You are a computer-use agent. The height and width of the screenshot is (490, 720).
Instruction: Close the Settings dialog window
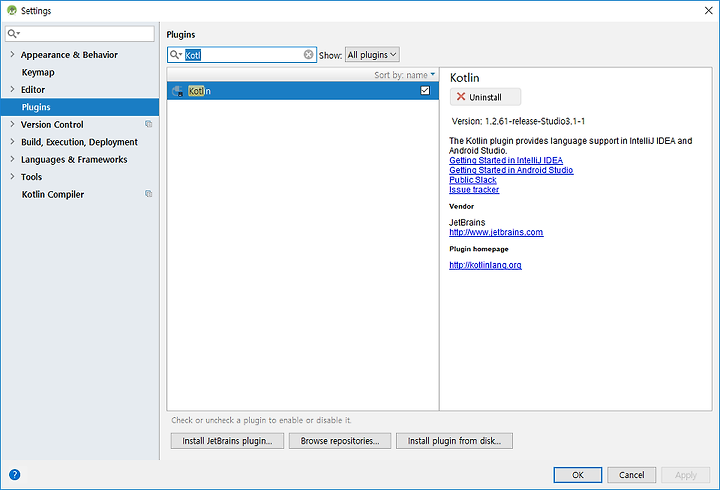click(709, 11)
